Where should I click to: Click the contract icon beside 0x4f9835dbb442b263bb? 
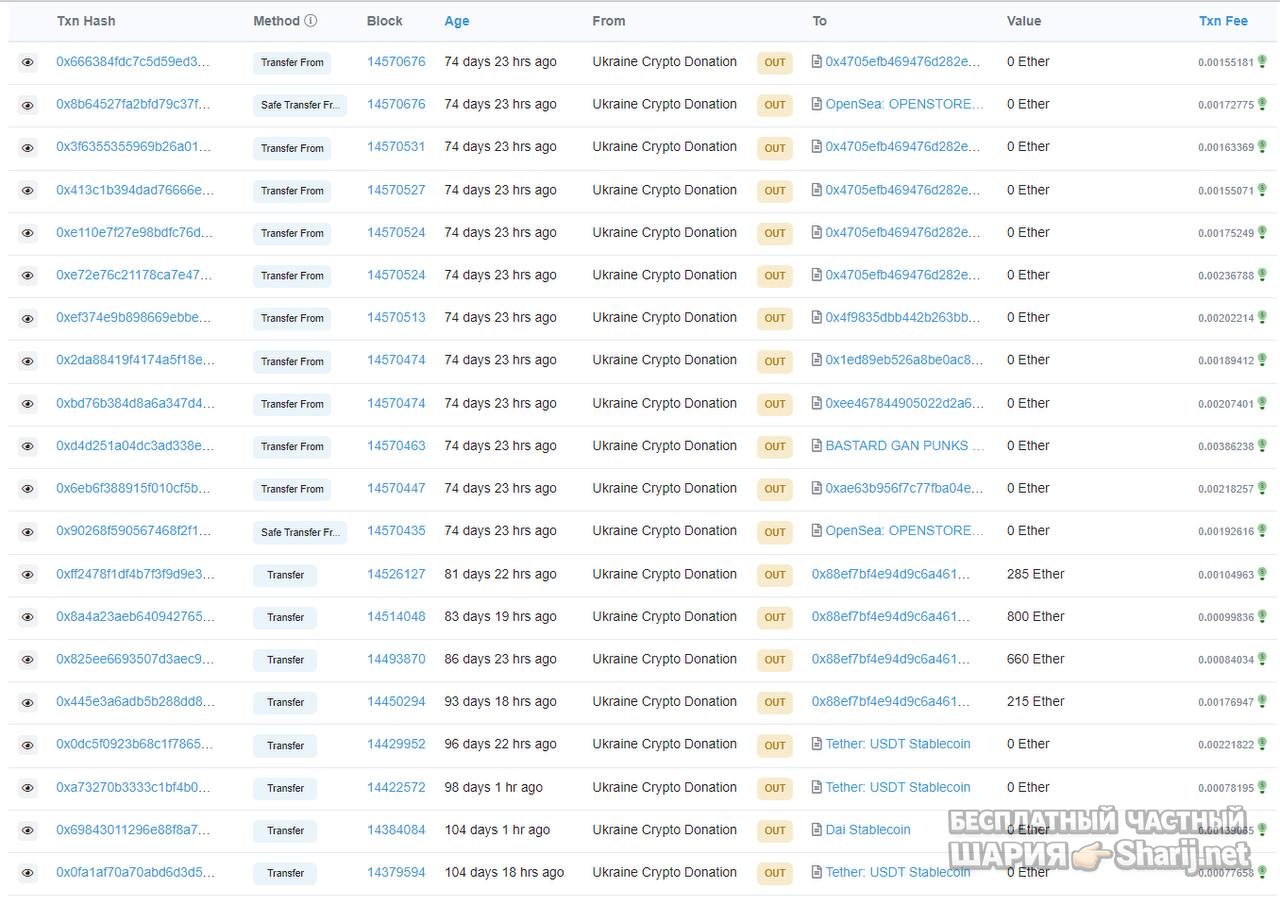(817, 318)
